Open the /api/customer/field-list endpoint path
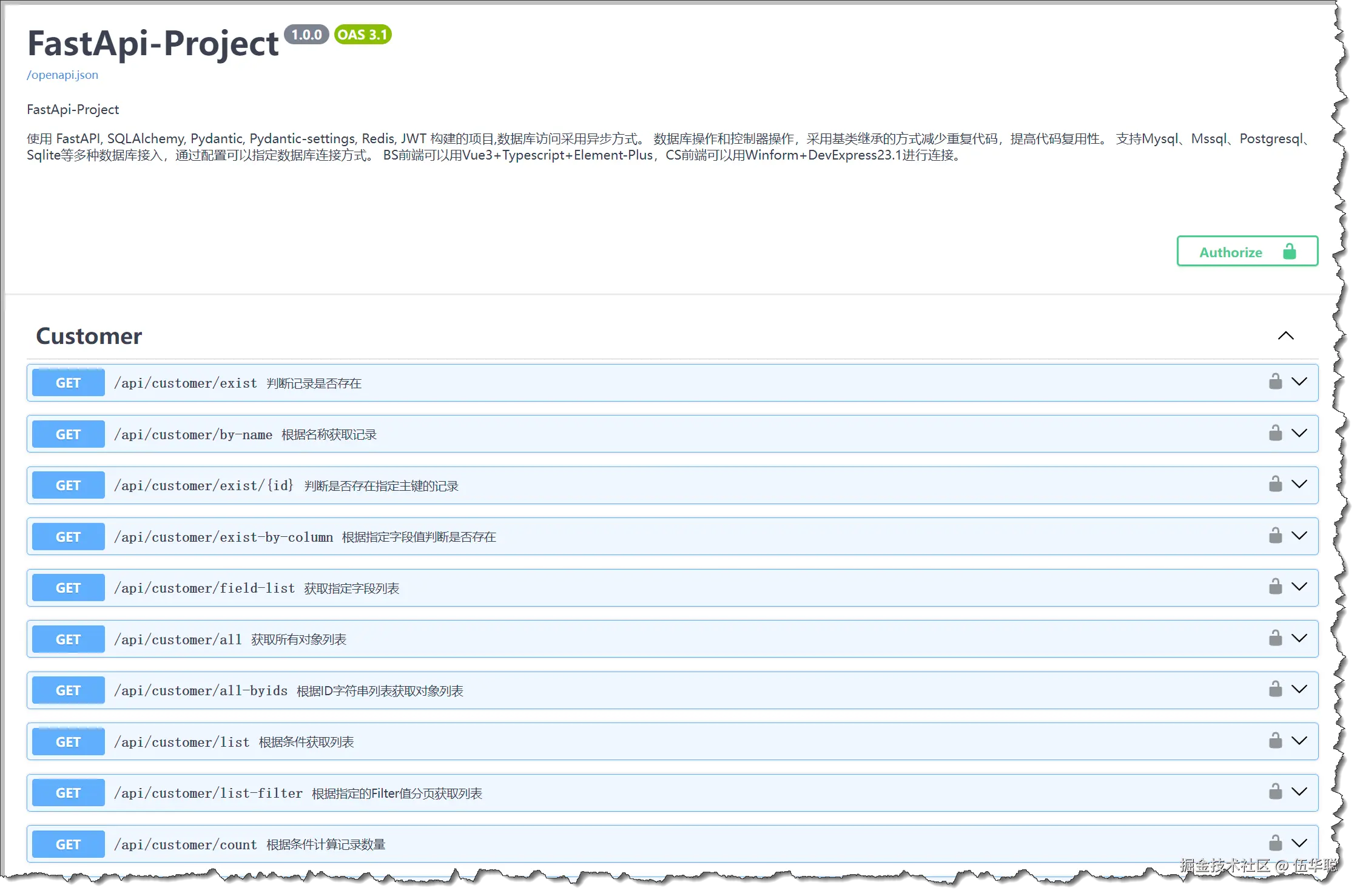The image size is (1360, 896). click(x=204, y=588)
